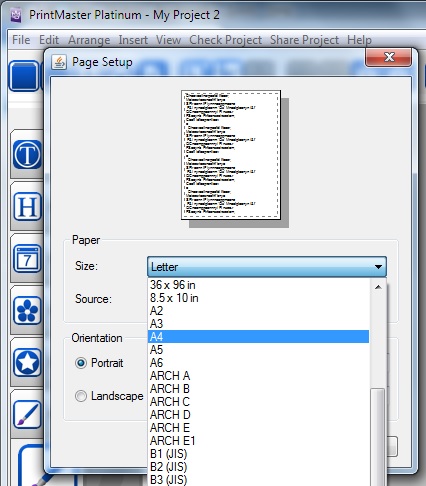
Task: Click the list scrollbar up arrow
Action: click(x=378, y=287)
